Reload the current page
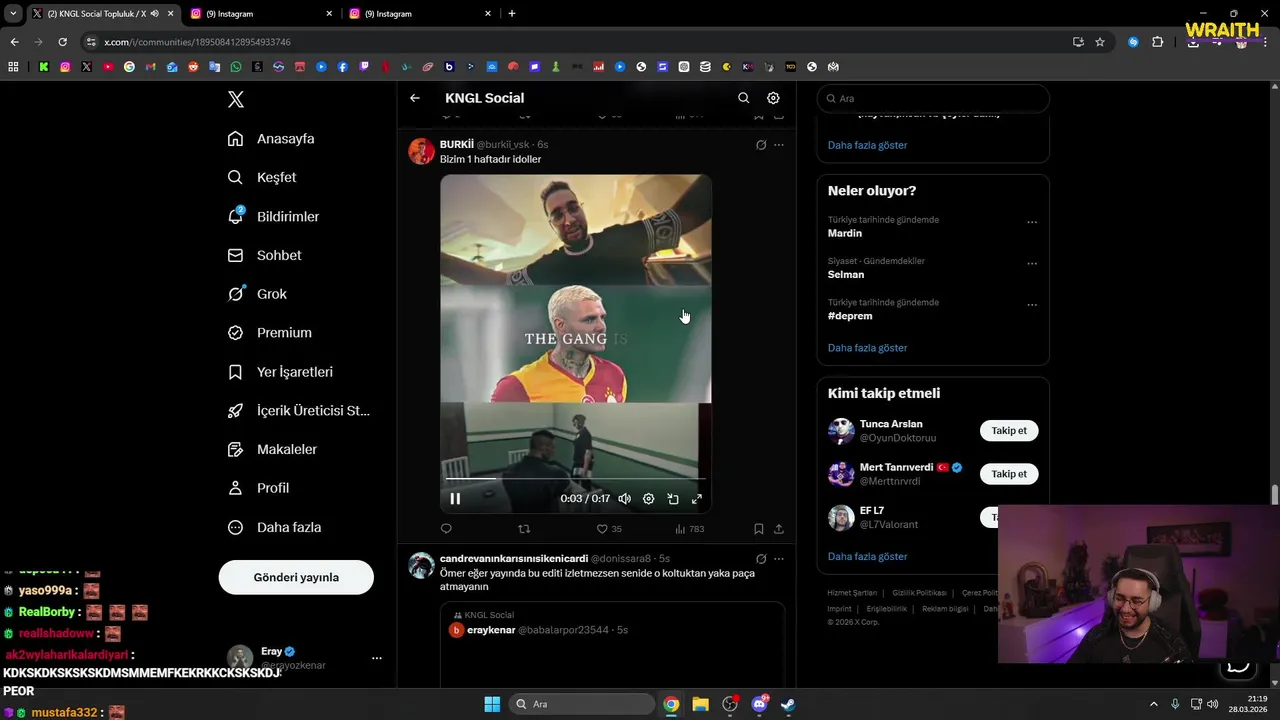This screenshot has width=1280, height=720. [62, 42]
